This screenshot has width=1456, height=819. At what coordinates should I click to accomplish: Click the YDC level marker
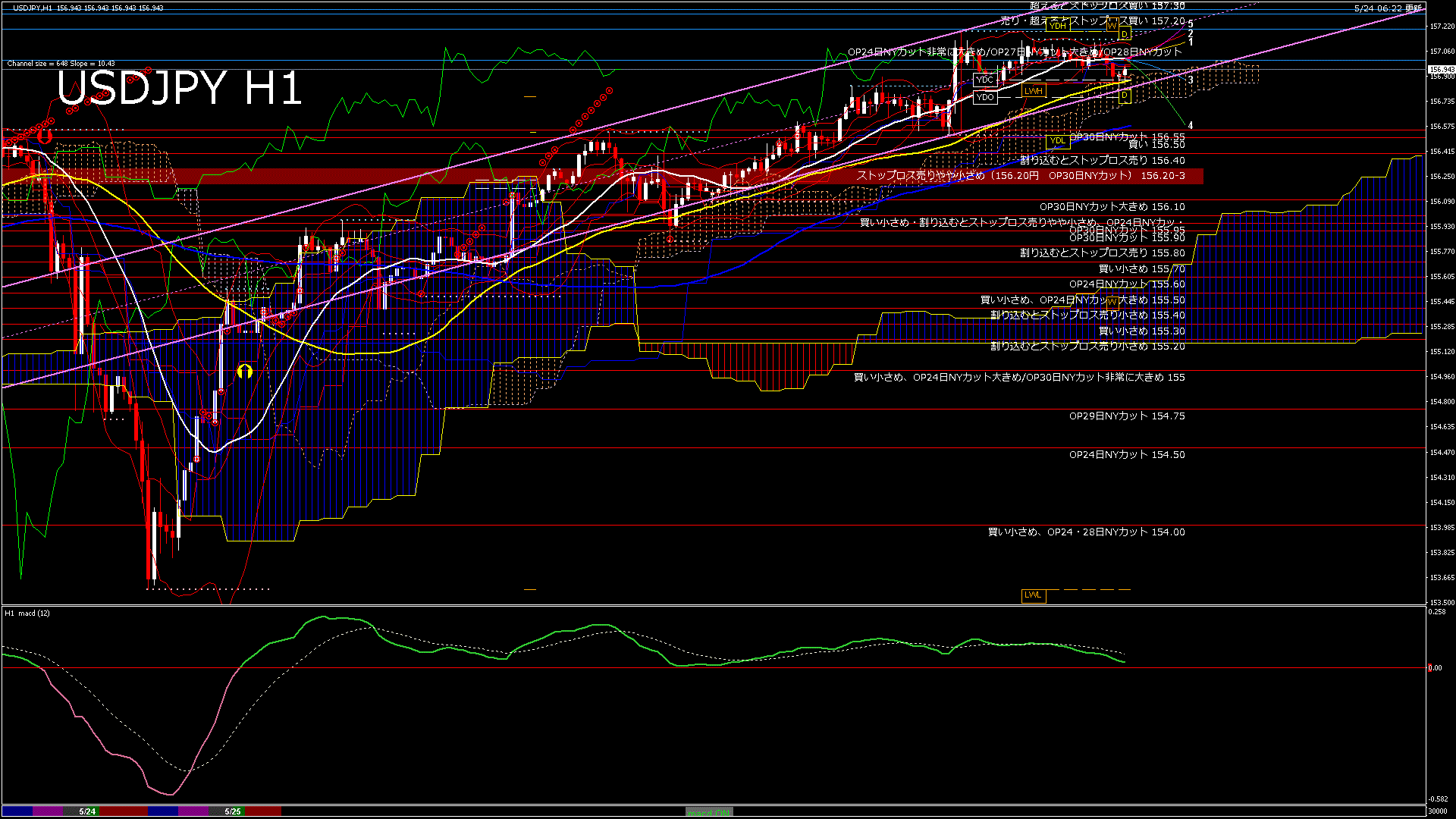(x=984, y=80)
